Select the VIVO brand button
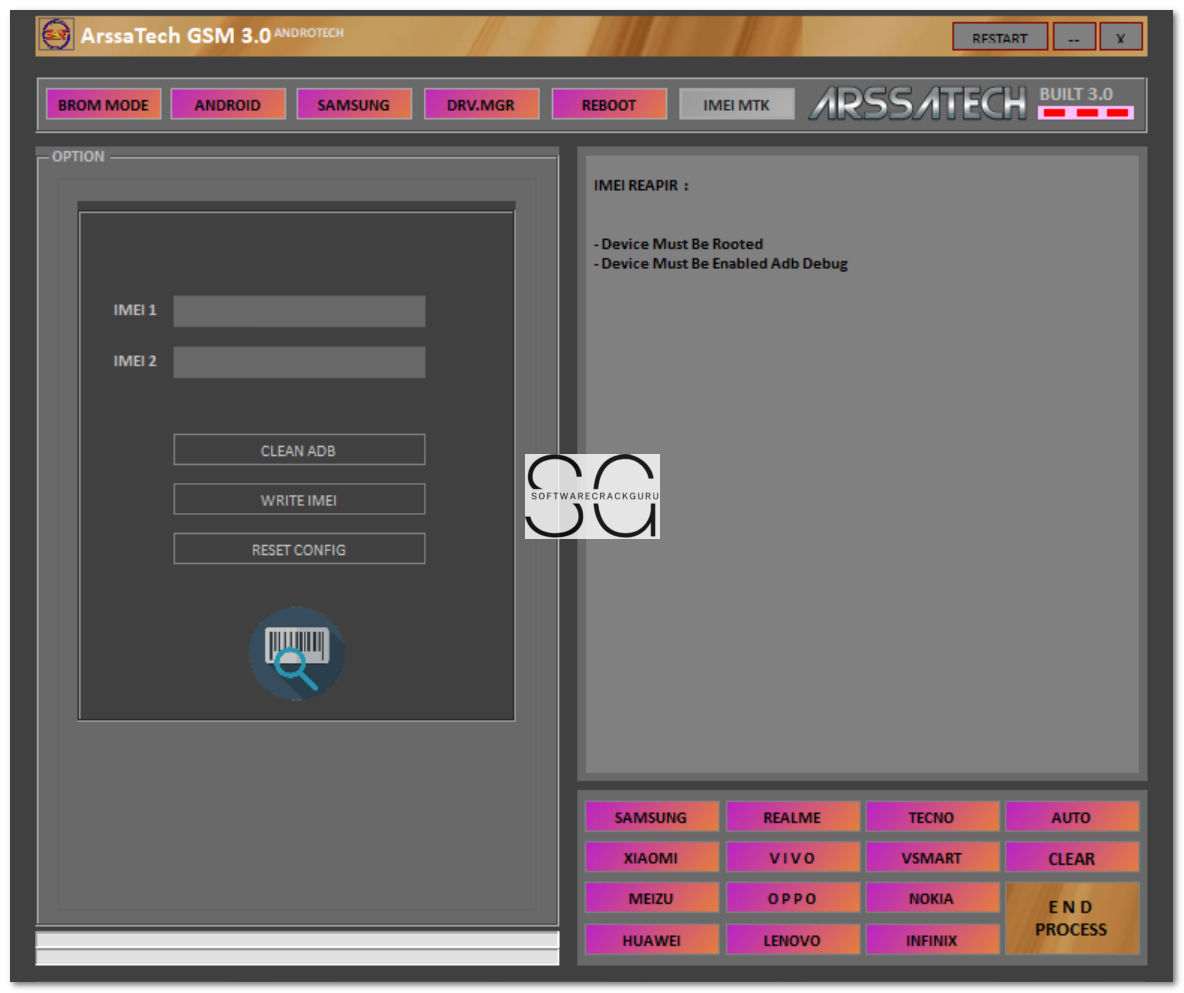Viewport: 1184px width, 993px height. click(x=793, y=858)
